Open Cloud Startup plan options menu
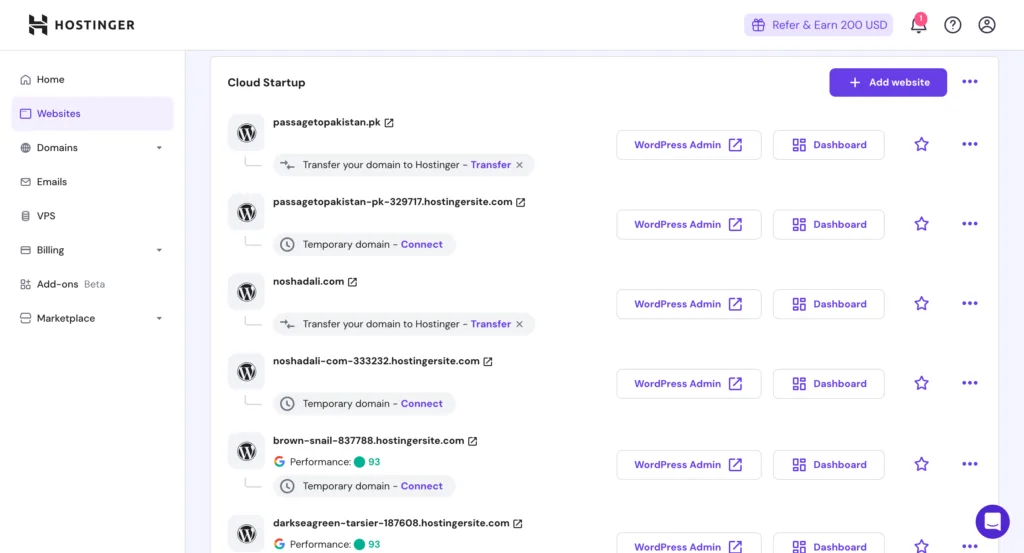 click(969, 82)
